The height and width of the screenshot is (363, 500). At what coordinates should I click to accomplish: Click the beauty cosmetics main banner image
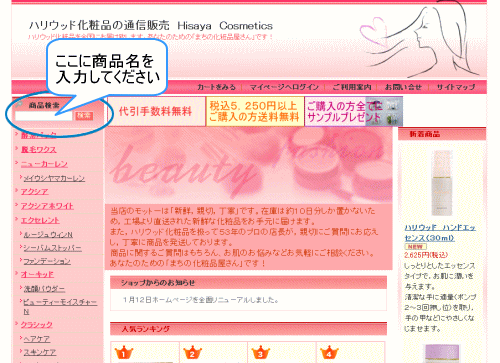pos(249,165)
